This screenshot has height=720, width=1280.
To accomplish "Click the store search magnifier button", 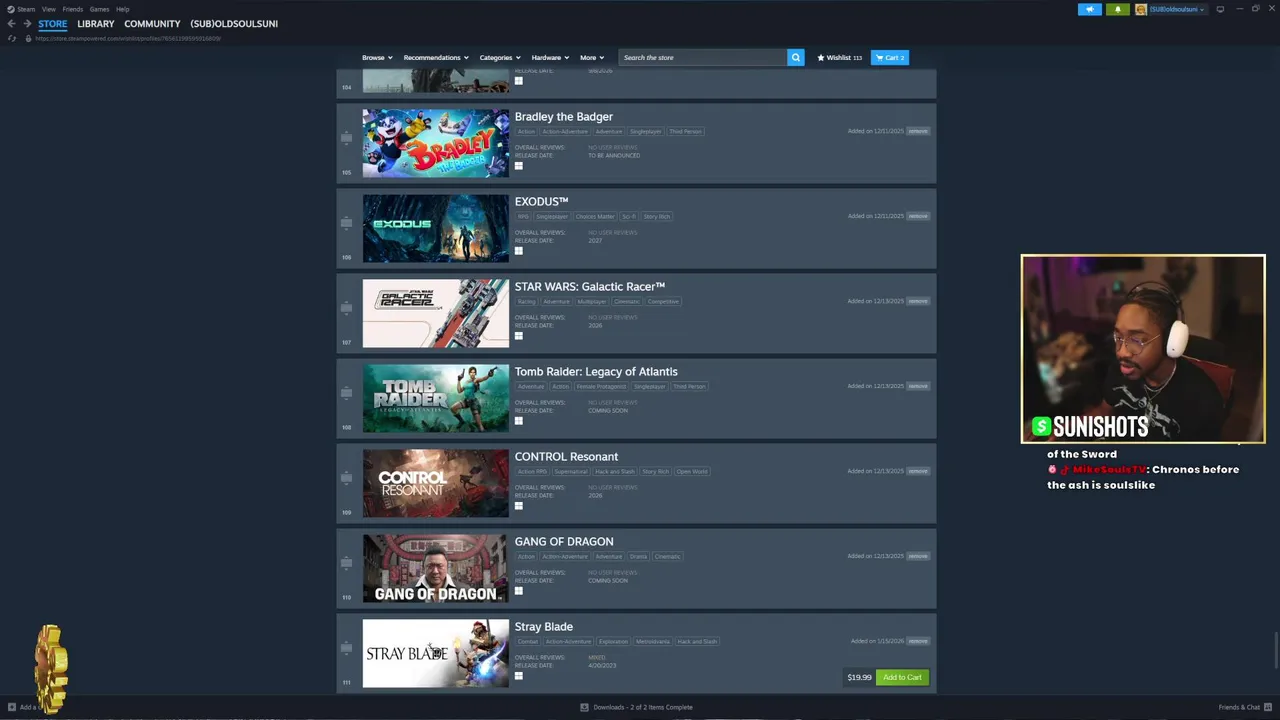I will tap(795, 57).
